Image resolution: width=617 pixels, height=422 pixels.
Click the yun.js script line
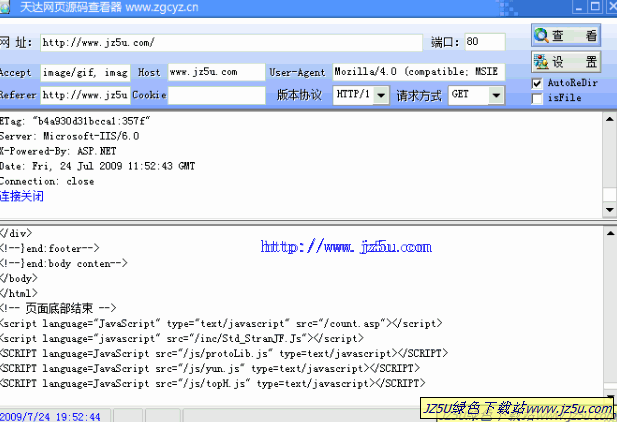pyautogui.click(x=210, y=368)
